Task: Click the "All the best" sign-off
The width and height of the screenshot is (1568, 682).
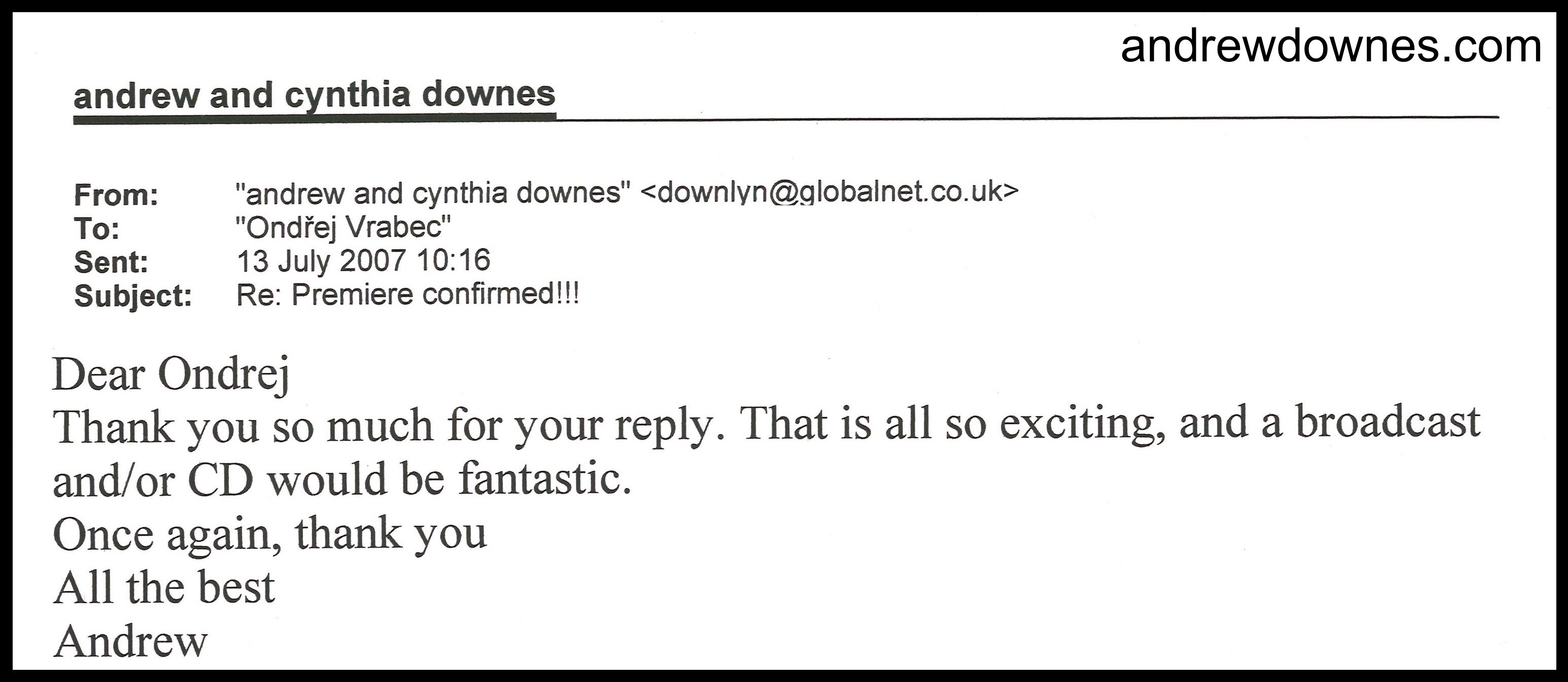Action: (x=164, y=587)
